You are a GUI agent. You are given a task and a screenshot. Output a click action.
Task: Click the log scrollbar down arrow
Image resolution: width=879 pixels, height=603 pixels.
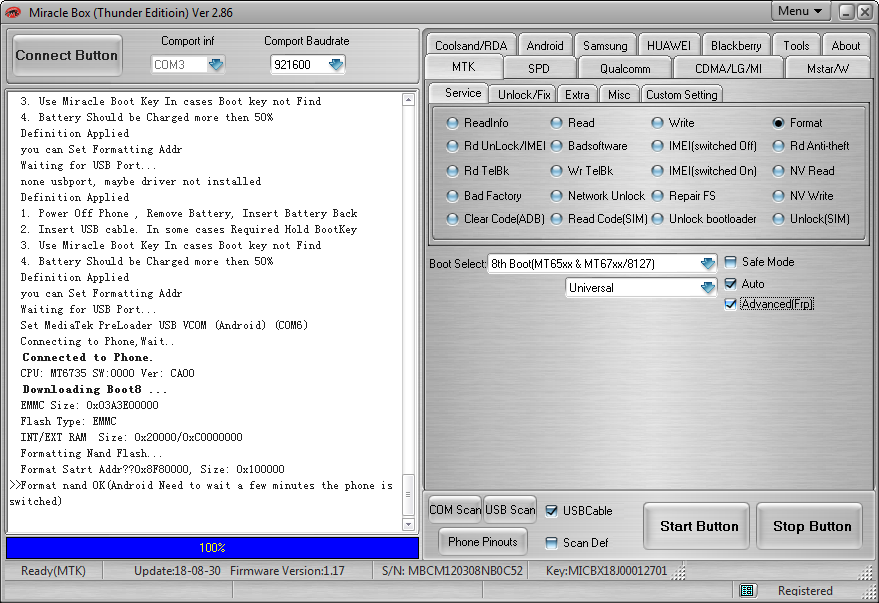408,525
